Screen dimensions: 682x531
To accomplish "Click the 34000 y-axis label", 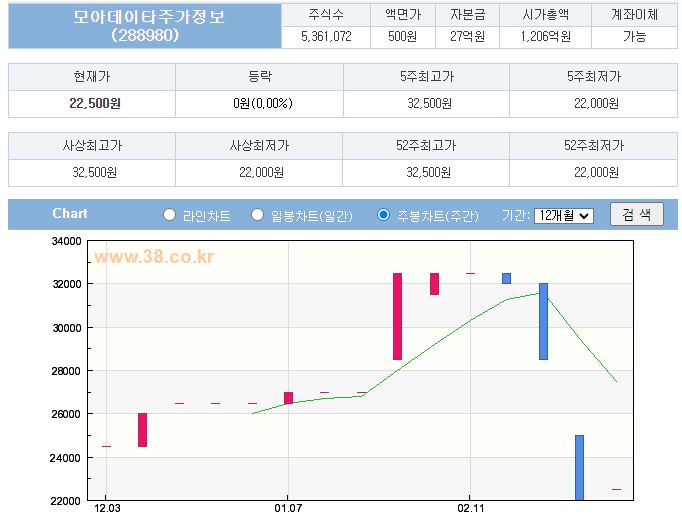I will point(67,241).
